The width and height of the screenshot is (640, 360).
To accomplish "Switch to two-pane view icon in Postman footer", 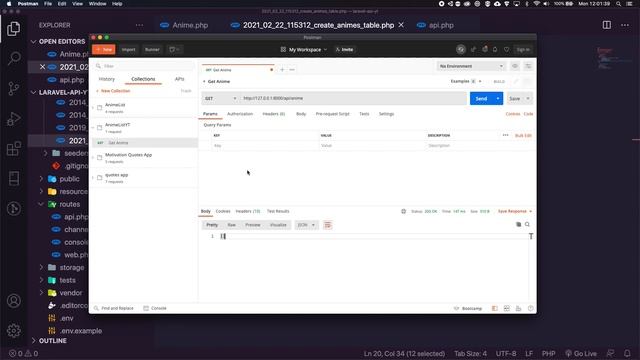I will (507, 308).
